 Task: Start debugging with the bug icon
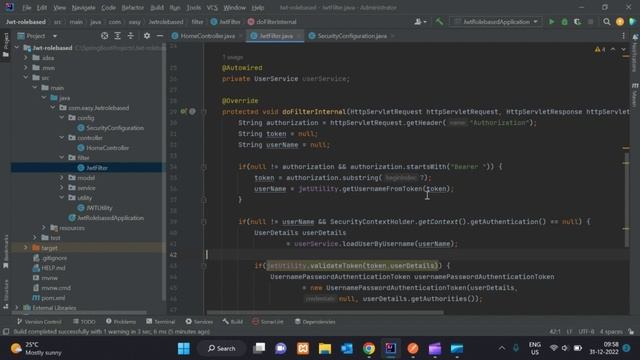coord(564,22)
